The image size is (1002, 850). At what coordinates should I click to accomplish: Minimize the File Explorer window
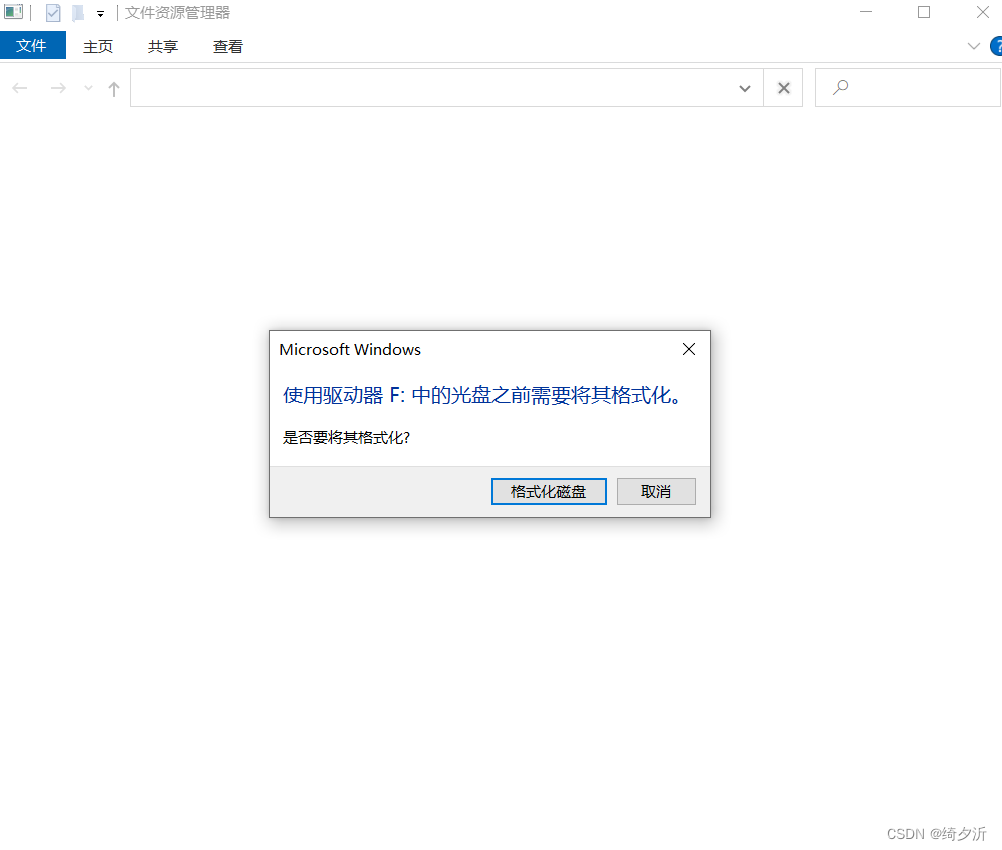[x=866, y=12]
